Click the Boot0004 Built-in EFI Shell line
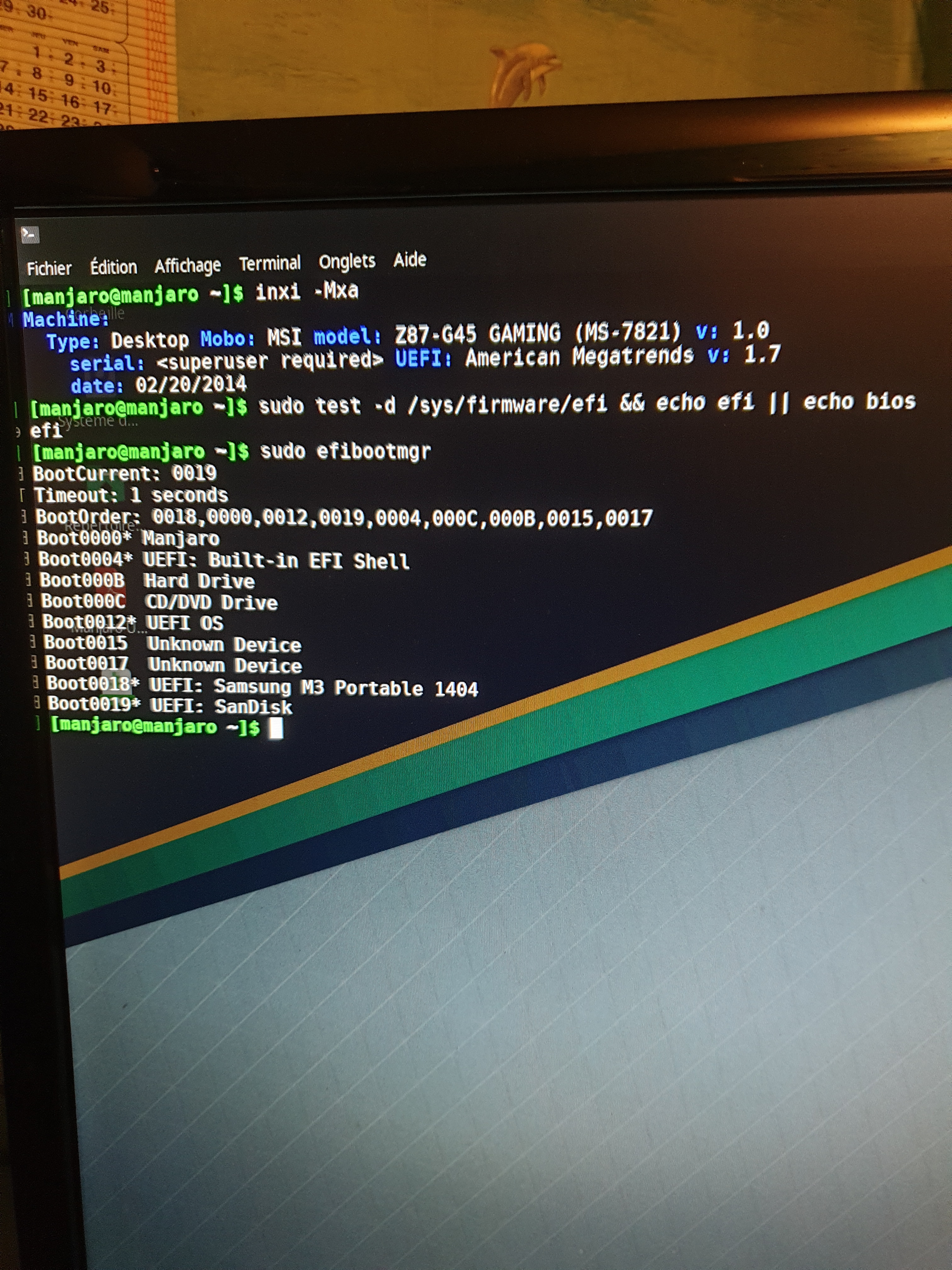952x1270 pixels. pos(224,560)
